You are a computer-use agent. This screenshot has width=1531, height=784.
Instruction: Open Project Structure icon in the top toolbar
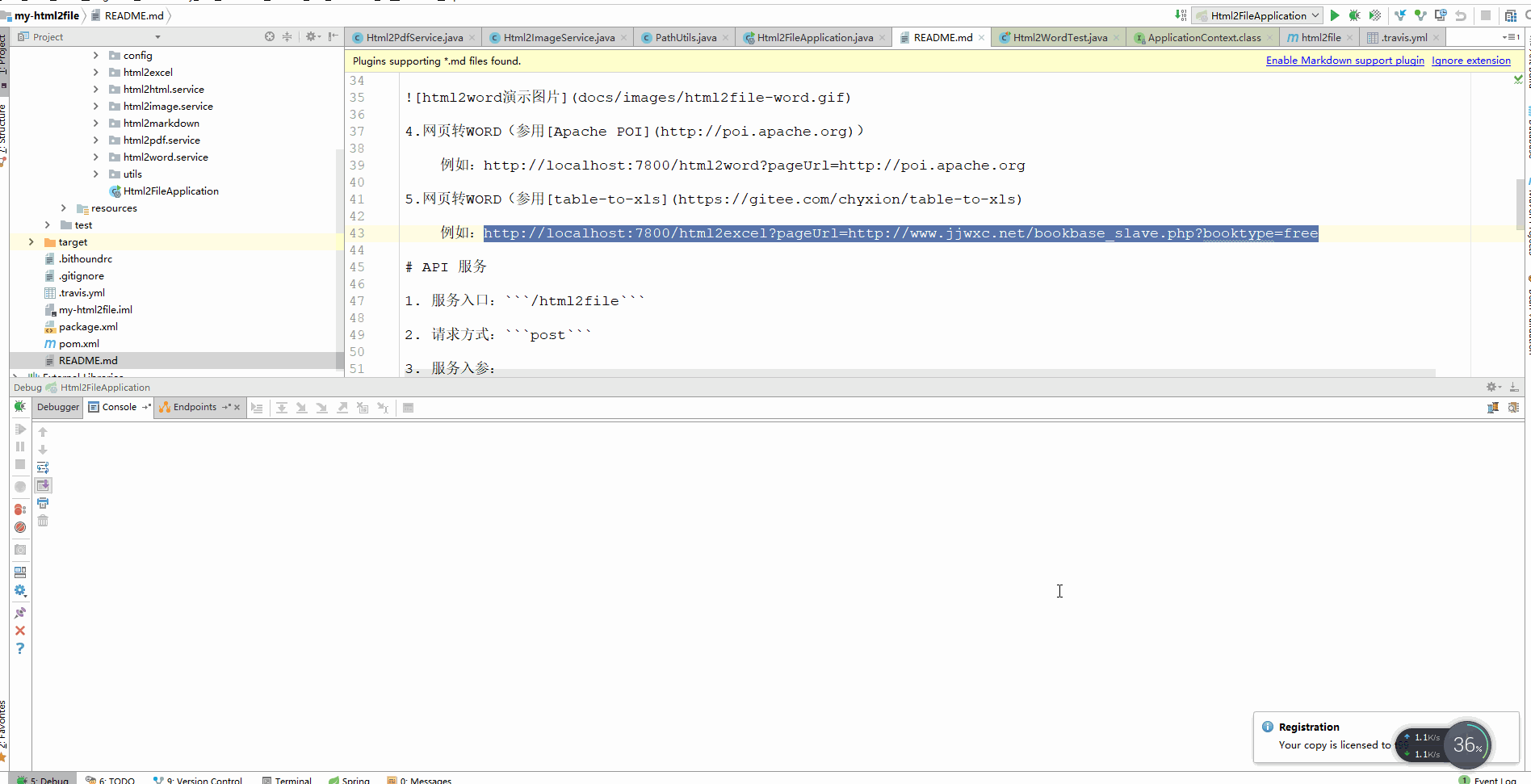(x=1511, y=15)
